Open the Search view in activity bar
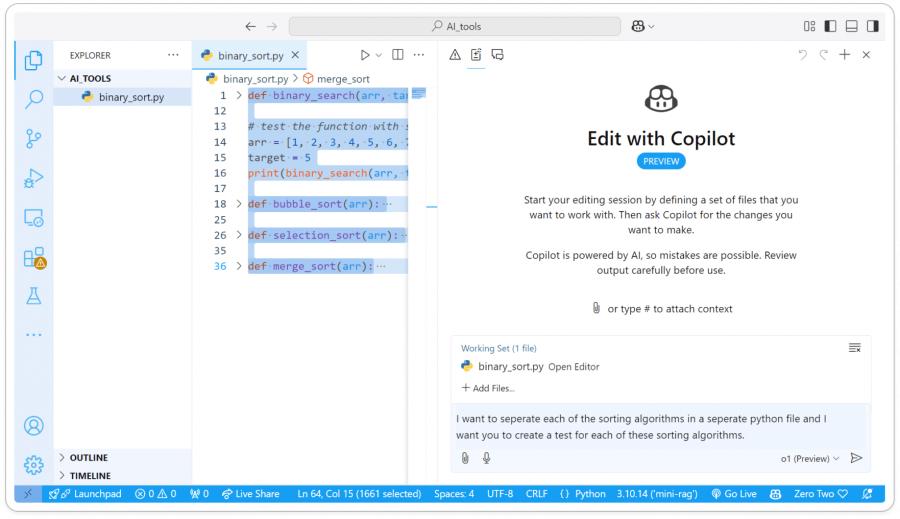Image resolution: width=900 pixels, height=519 pixels. [34, 99]
